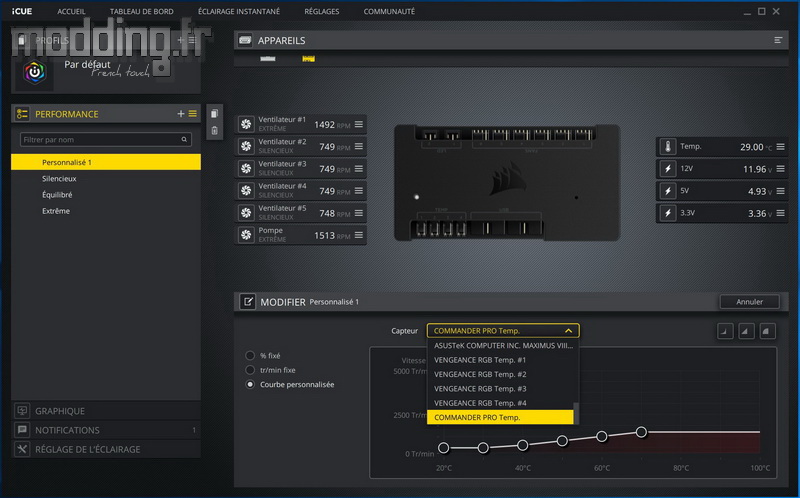Open ÉCLAIRAGE INSTANTANÉ menu
This screenshot has height=498, width=800.
[x=239, y=11]
